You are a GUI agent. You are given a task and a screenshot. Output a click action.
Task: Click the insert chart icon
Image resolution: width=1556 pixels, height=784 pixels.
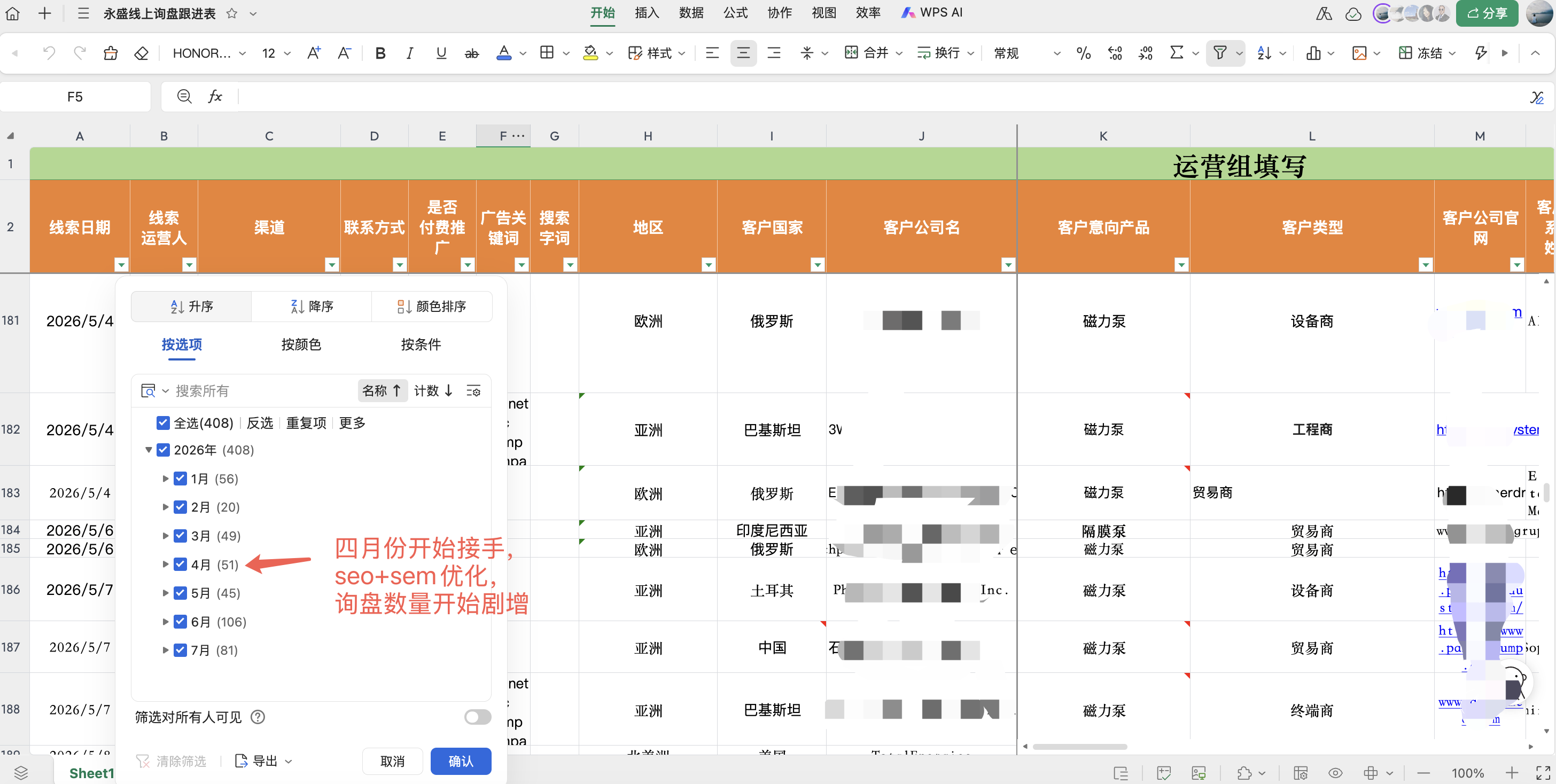[1313, 53]
